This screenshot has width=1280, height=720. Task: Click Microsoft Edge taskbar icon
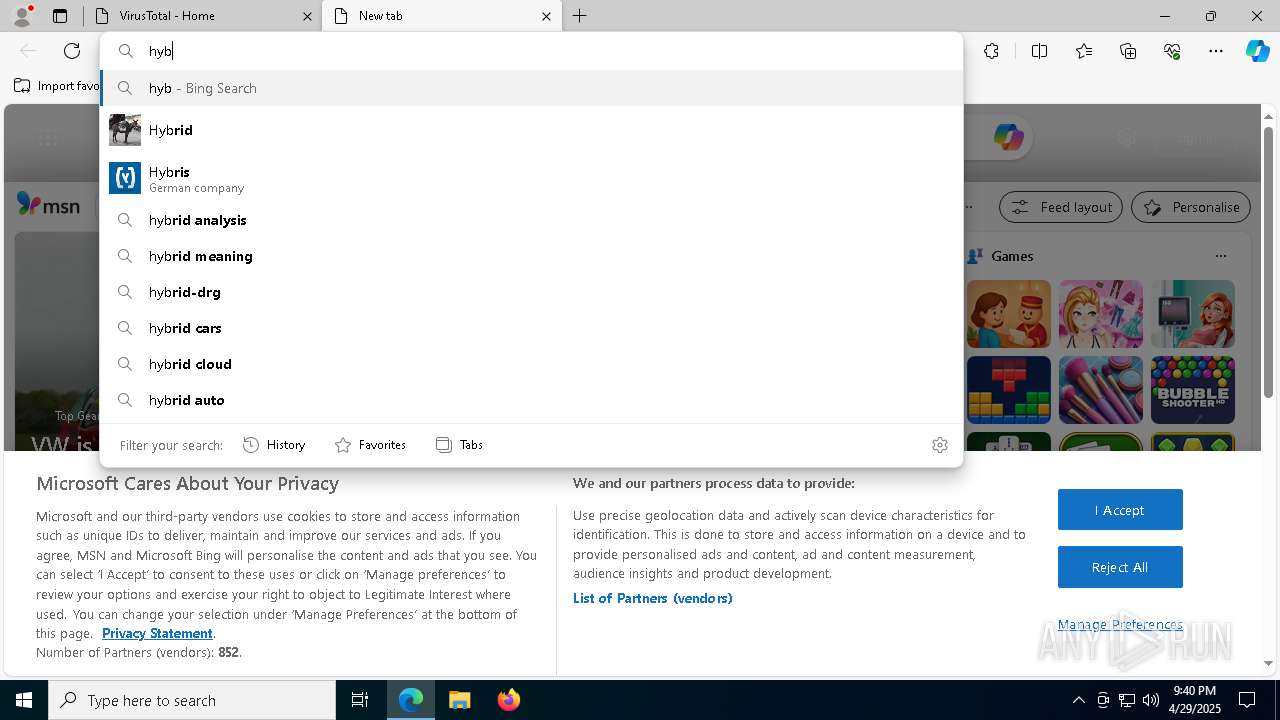pos(411,700)
